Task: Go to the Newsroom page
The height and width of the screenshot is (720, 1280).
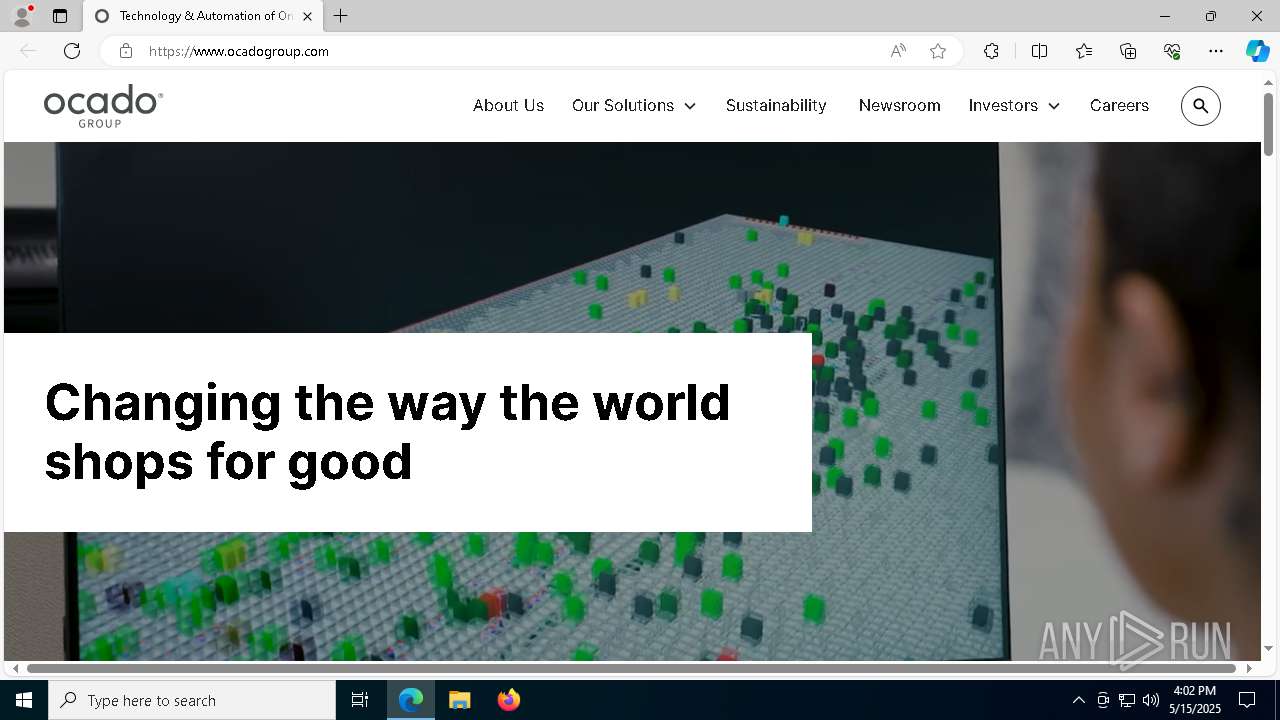Action: [x=899, y=105]
